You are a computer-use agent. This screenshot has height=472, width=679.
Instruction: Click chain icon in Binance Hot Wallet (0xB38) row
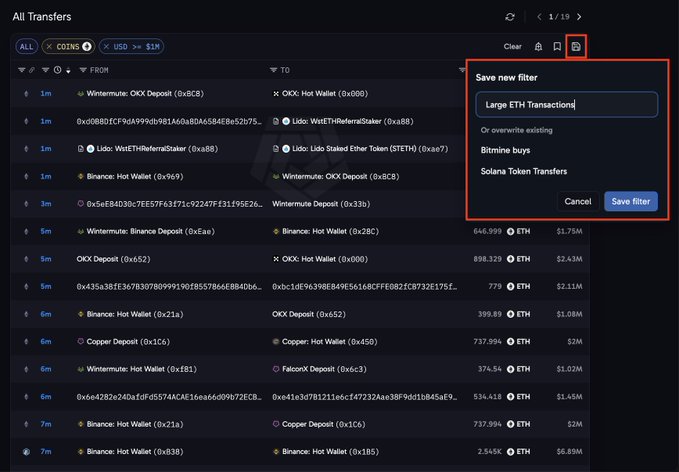pos(26,452)
